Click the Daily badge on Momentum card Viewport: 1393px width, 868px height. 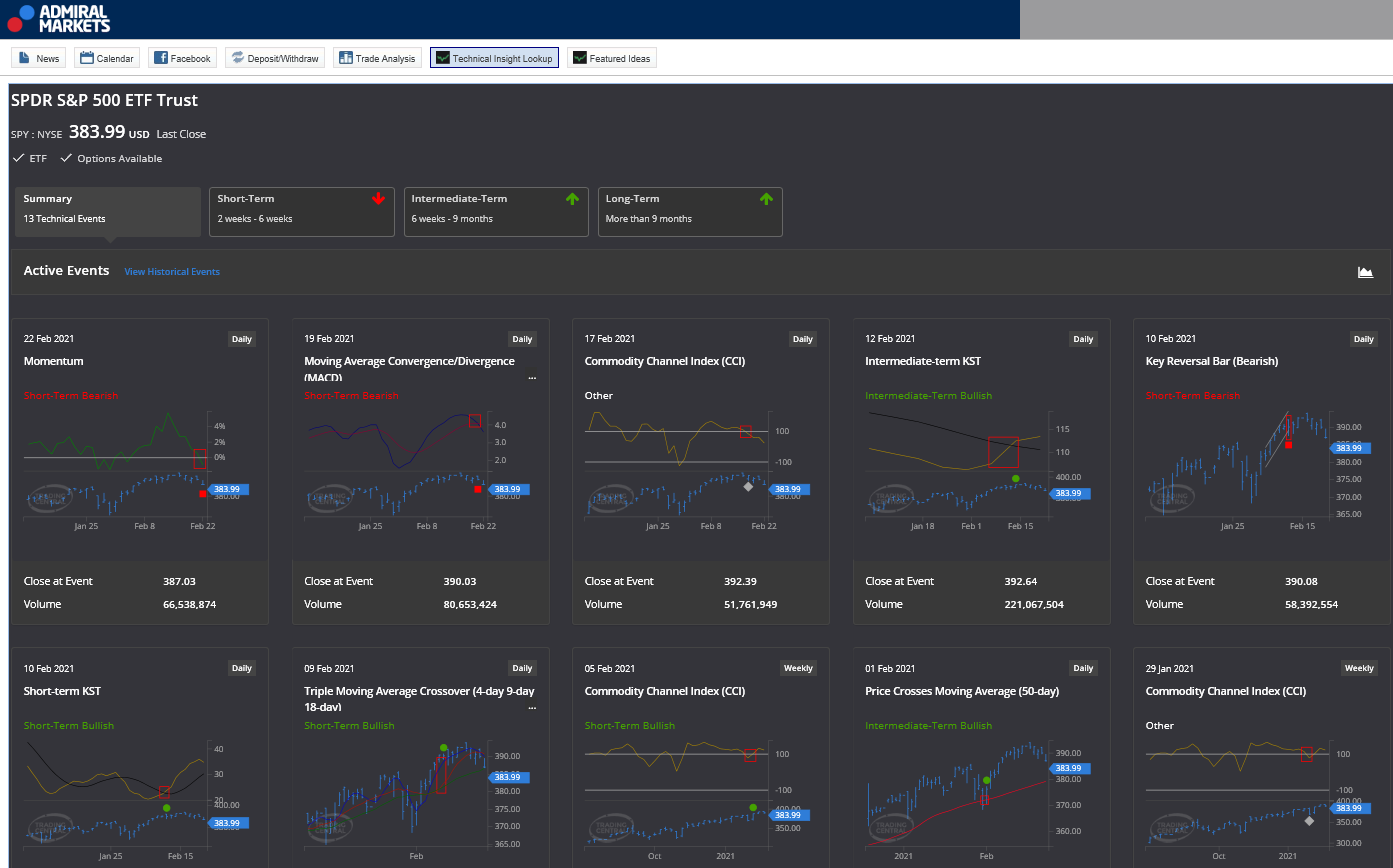242,339
